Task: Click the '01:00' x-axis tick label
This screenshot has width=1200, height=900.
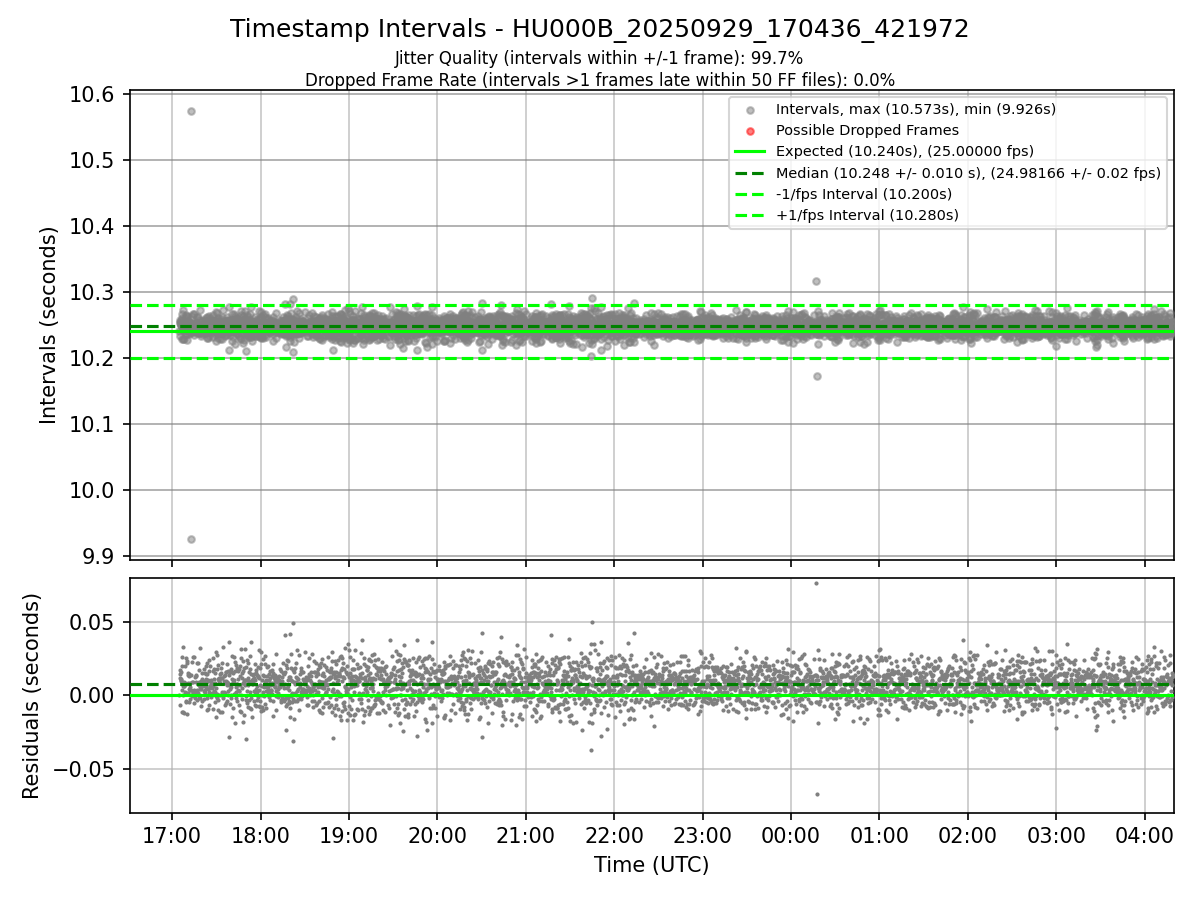Action: 879,835
